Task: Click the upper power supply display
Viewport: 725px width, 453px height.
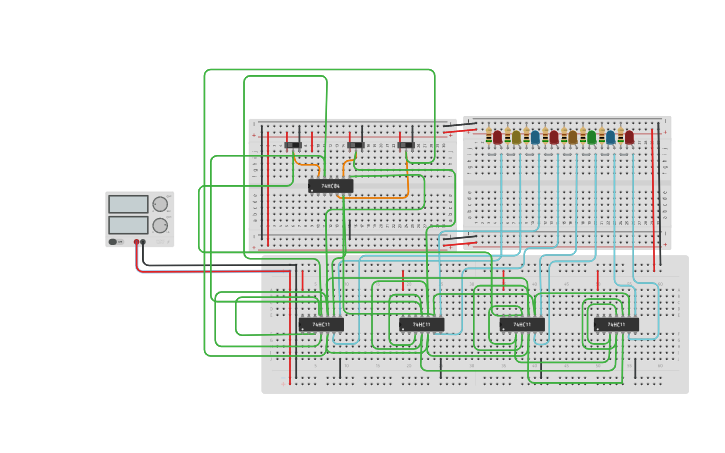Action: 128,204
